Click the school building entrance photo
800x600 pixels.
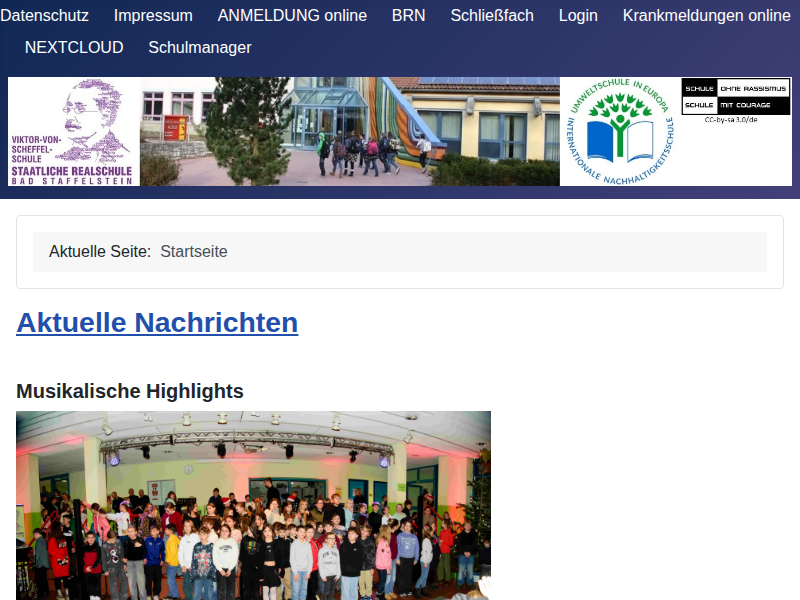coord(349,131)
